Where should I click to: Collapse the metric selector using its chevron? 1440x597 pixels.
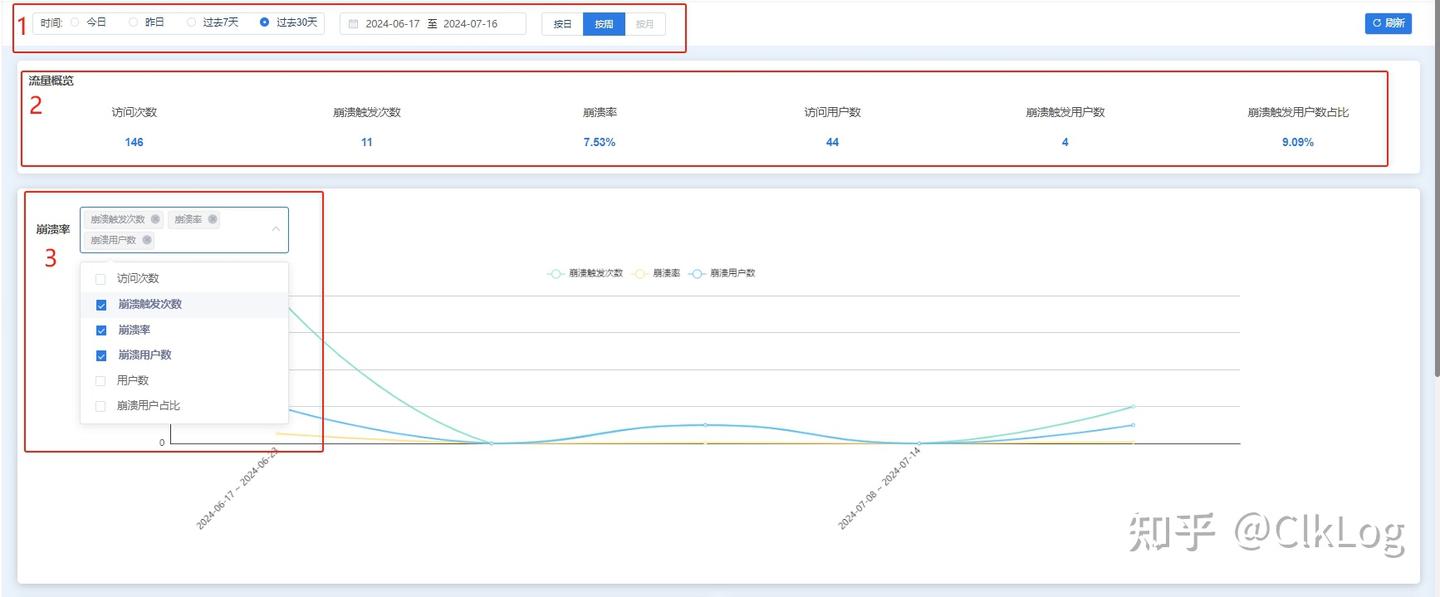point(276,228)
